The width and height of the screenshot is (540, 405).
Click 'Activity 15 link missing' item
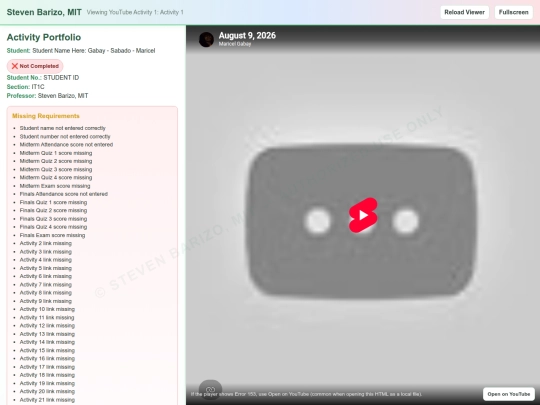tap(47, 351)
